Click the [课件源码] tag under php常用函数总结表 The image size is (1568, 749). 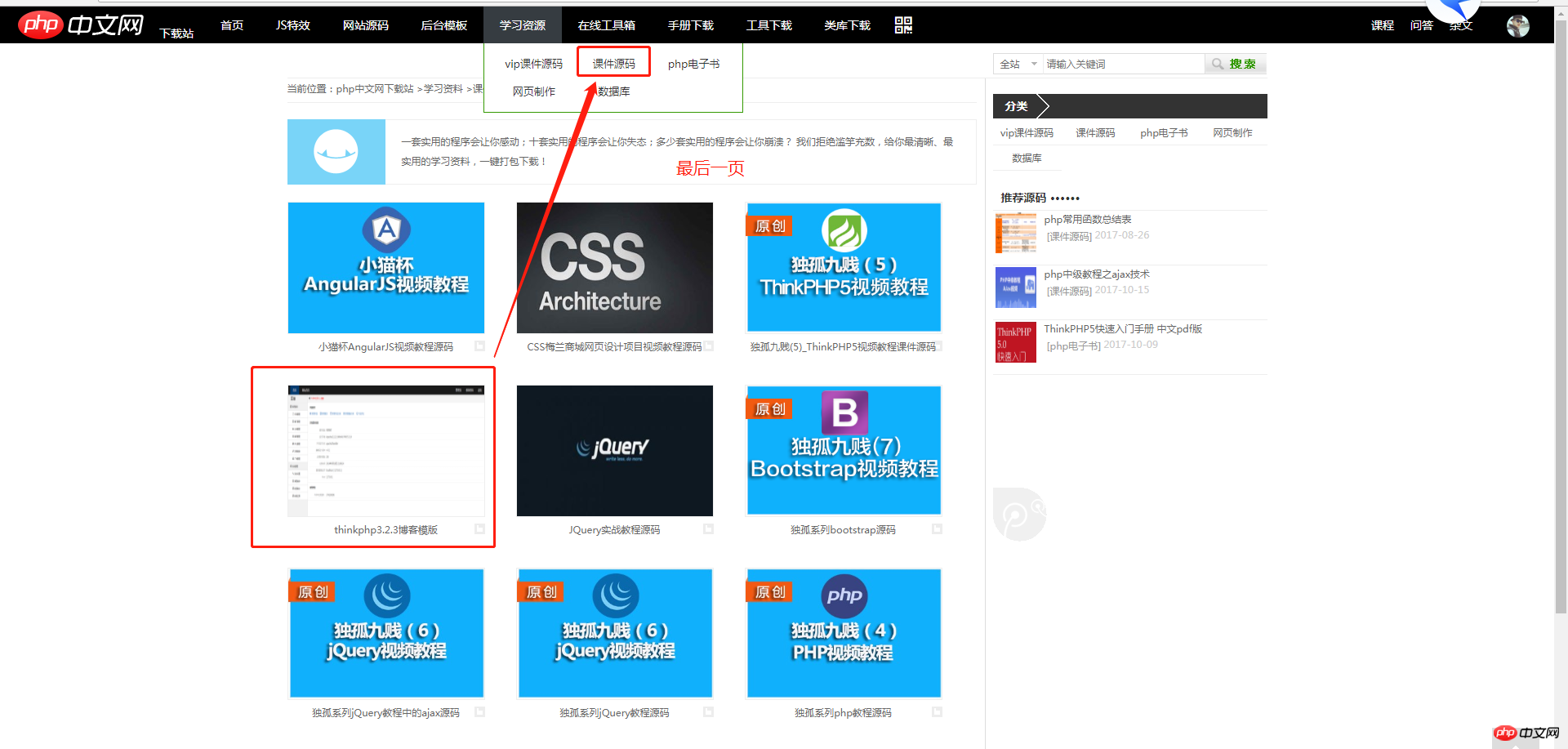click(1069, 237)
